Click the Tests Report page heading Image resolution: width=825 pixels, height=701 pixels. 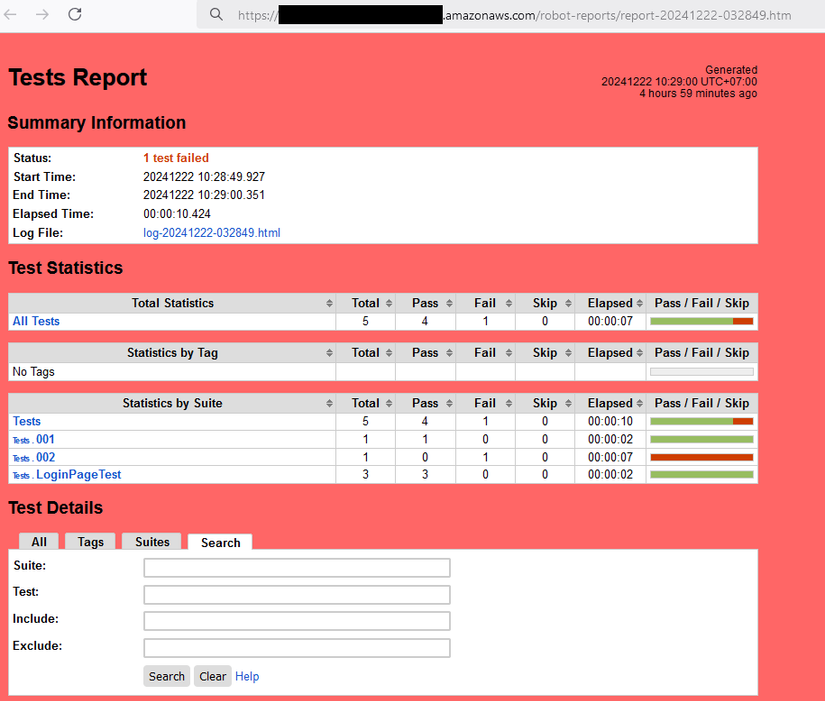point(78,77)
